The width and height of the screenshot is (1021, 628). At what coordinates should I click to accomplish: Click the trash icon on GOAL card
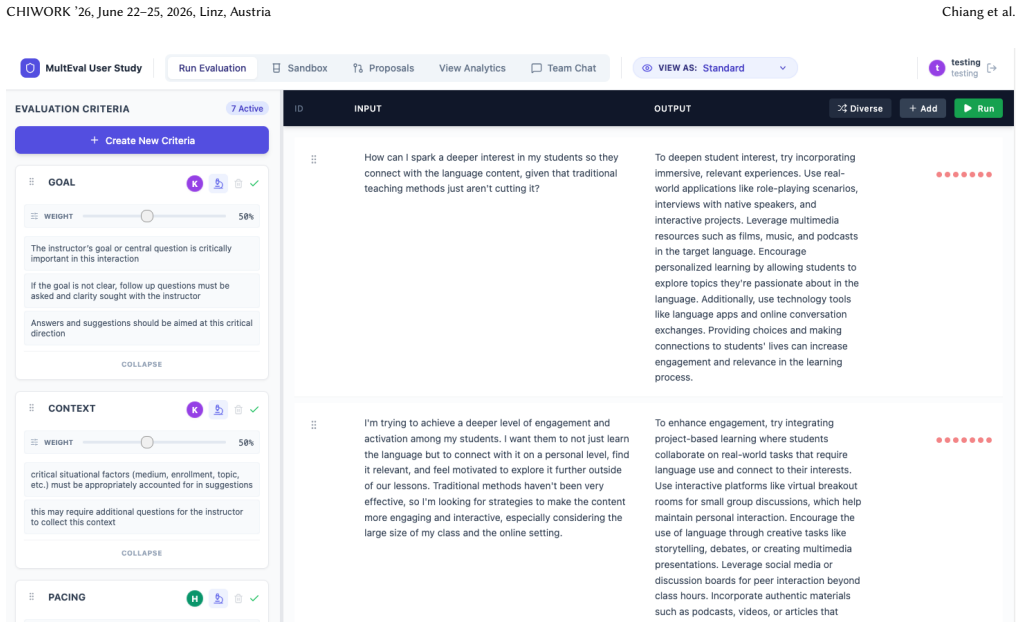(238, 184)
